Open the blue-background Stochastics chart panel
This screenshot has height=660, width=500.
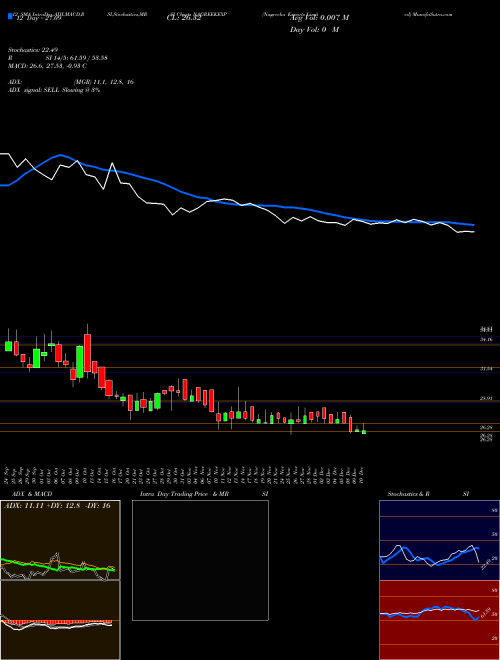pos(439,540)
